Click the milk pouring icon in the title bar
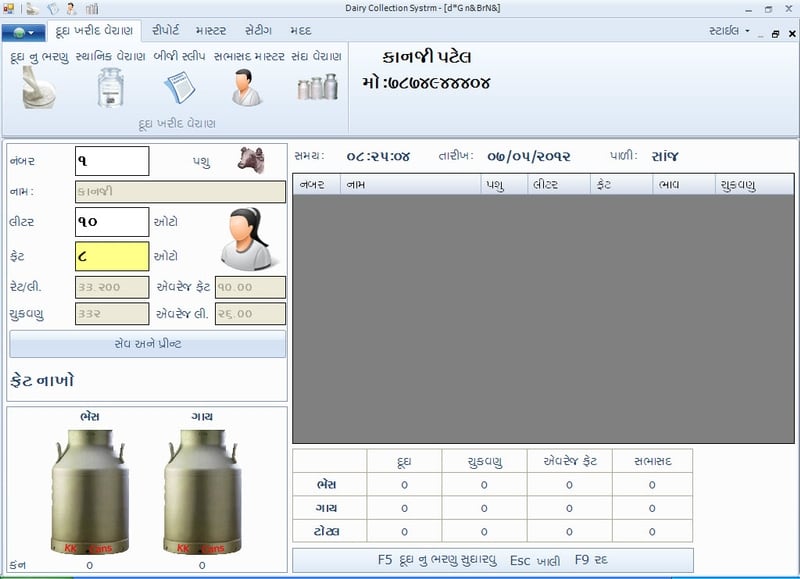 tap(32, 9)
